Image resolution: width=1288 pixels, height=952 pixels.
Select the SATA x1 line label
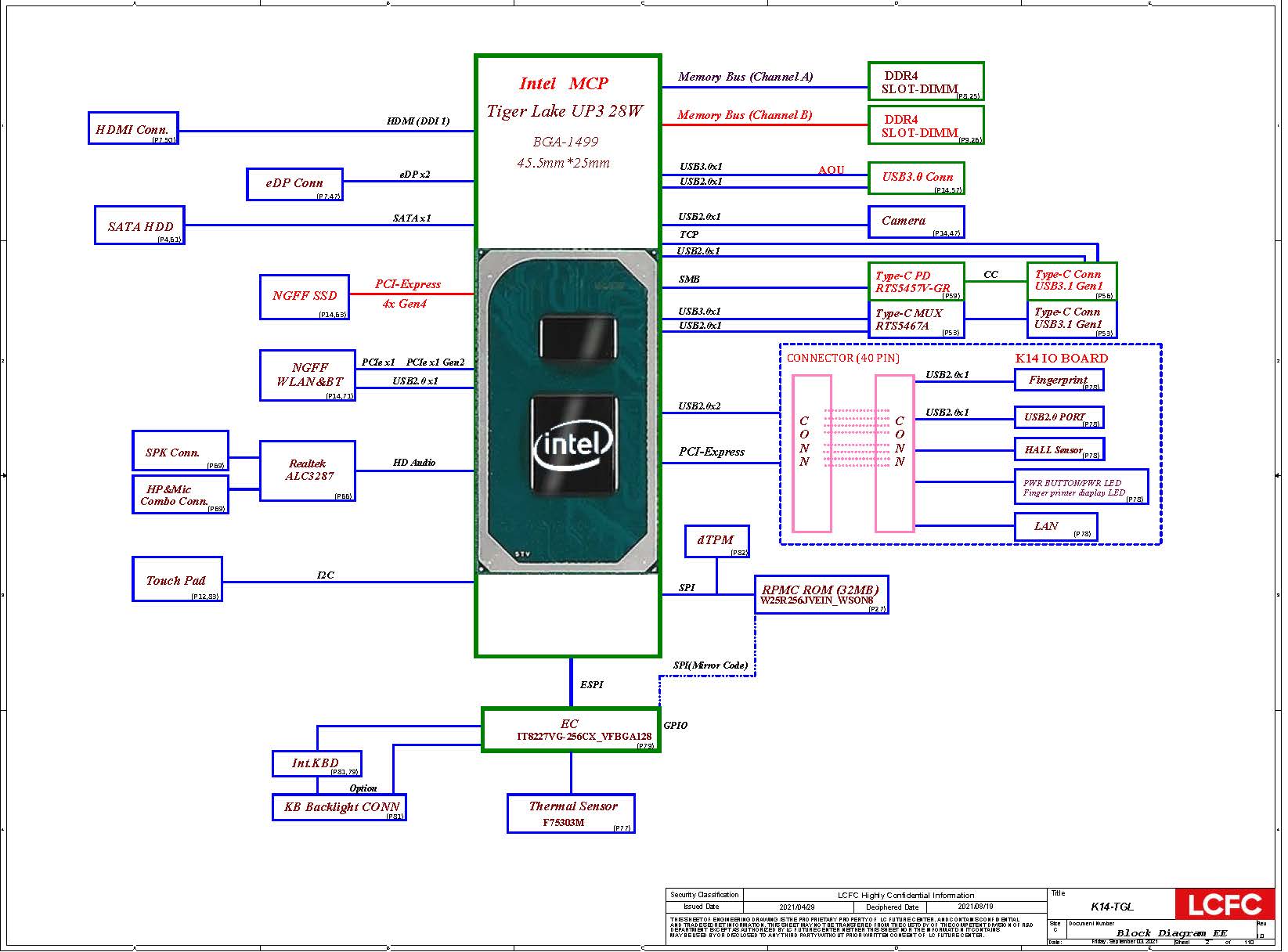(x=412, y=218)
